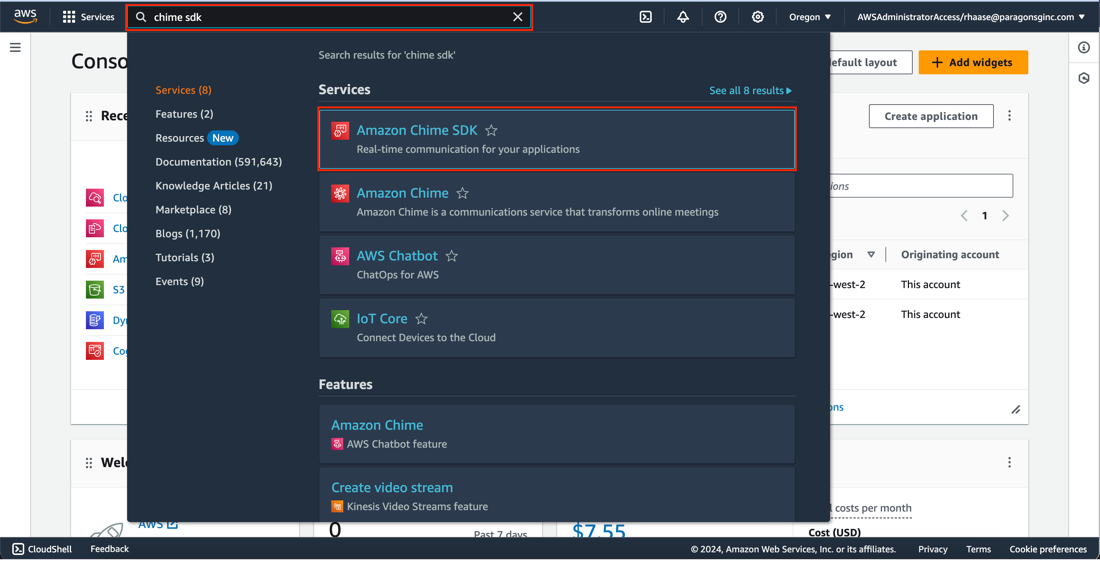
Task: Open CloudShell in the footer bar
Action: pyautogui.click(x=42, y=549)
